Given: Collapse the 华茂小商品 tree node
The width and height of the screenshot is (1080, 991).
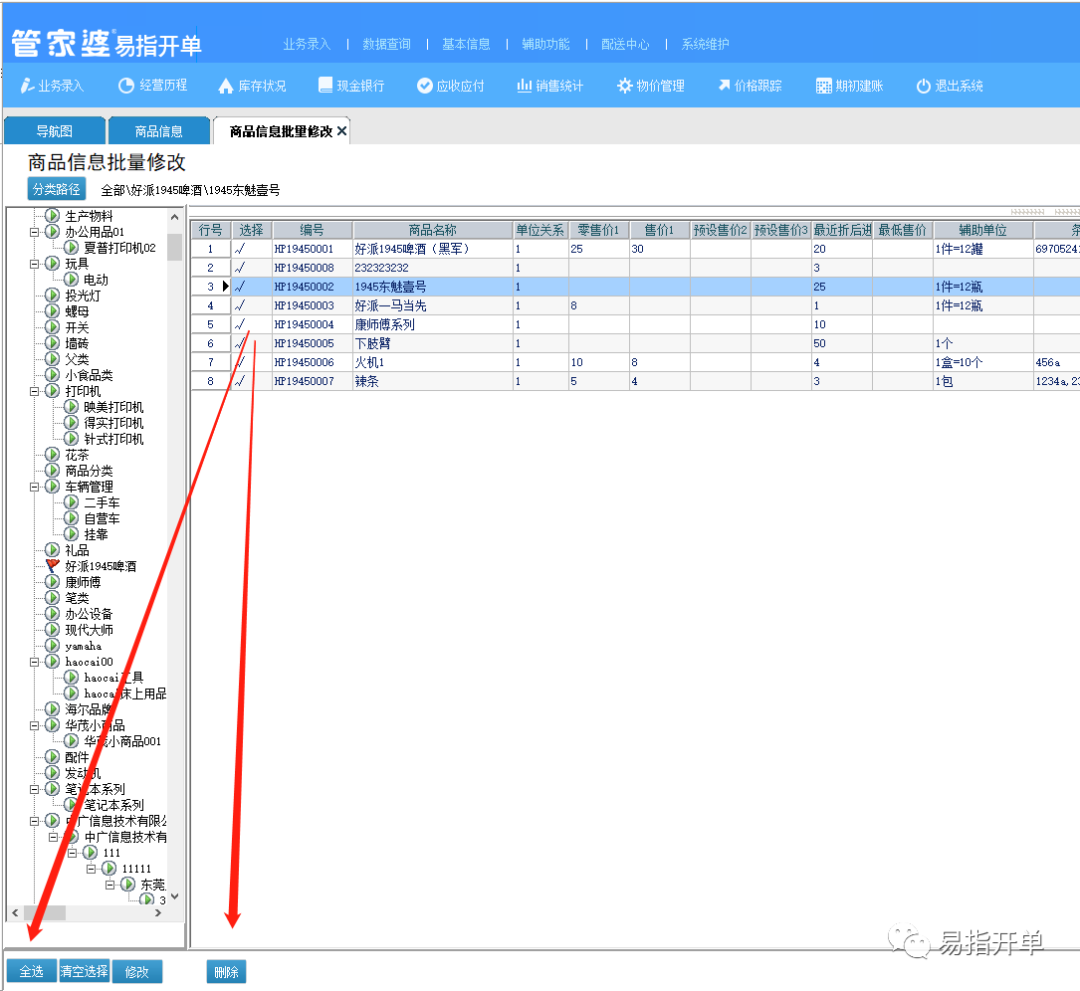Looking at the screenshot, I should (34, 725).
